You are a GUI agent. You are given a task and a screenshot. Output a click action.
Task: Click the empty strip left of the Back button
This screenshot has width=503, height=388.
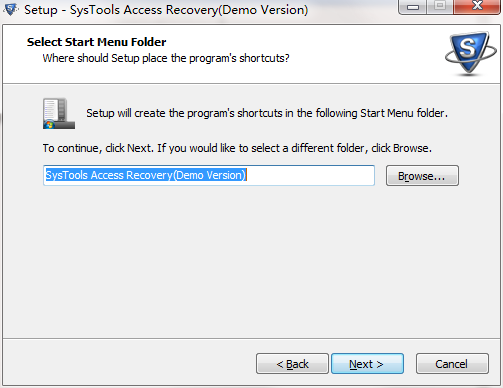point(130,364)
